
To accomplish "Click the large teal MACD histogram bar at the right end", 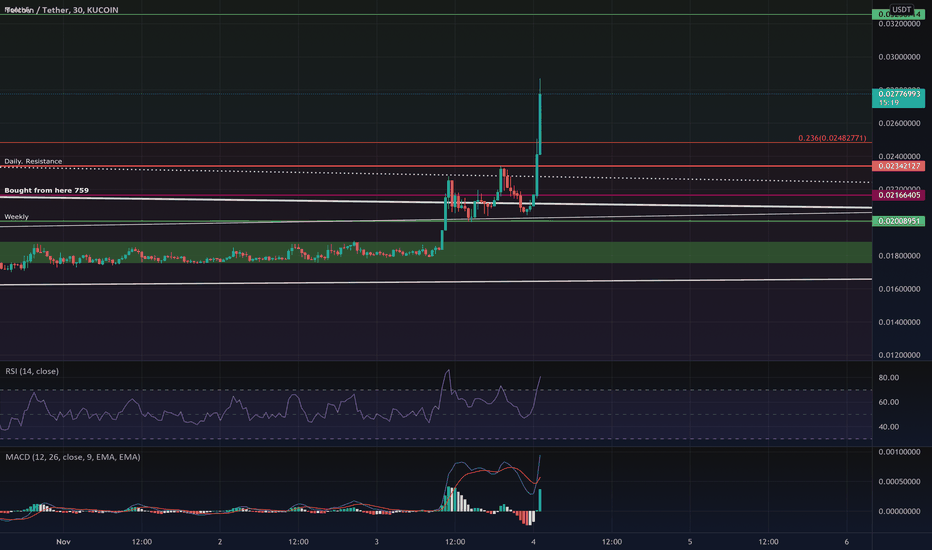I will (540, 501).
